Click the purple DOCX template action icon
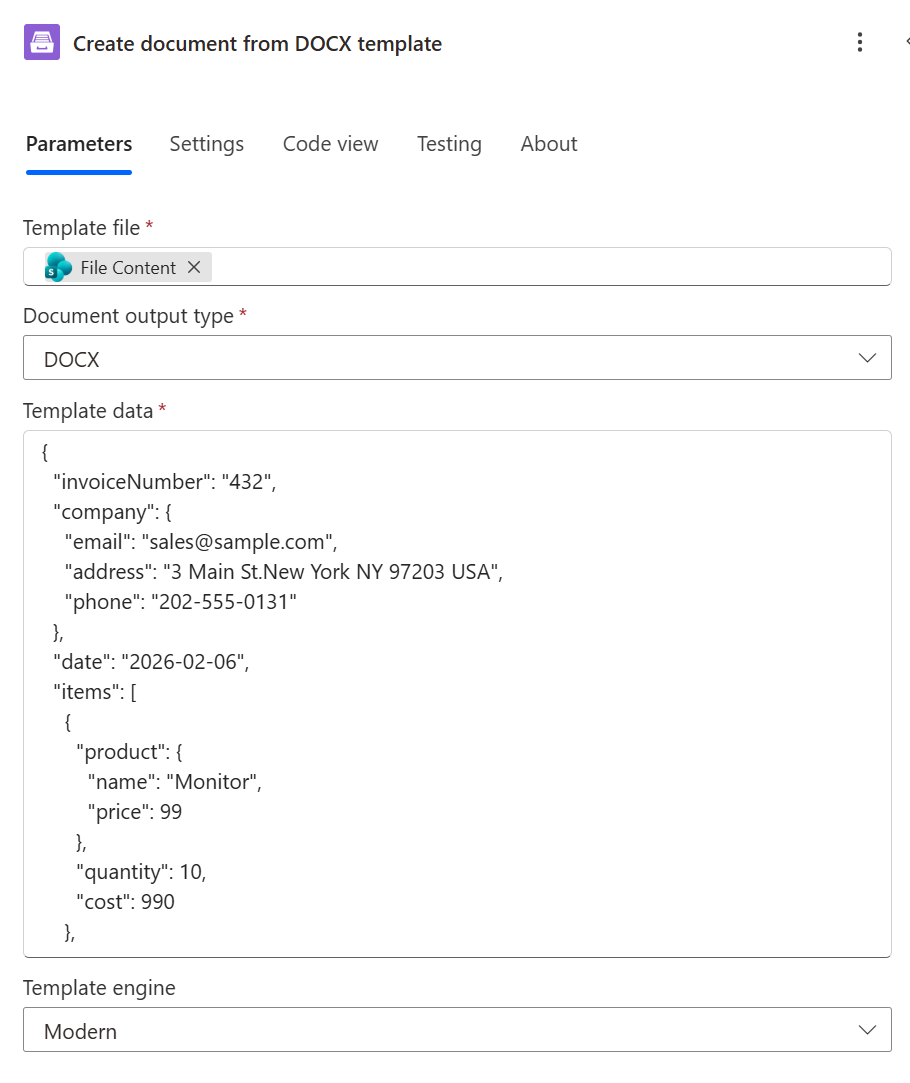 (x=42, y=42)
